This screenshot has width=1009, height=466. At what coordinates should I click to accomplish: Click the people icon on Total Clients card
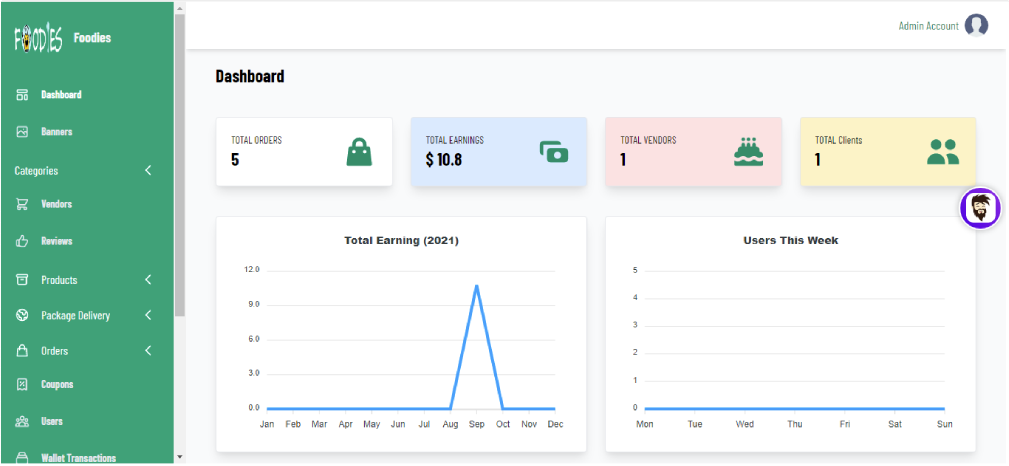[943, 153]
